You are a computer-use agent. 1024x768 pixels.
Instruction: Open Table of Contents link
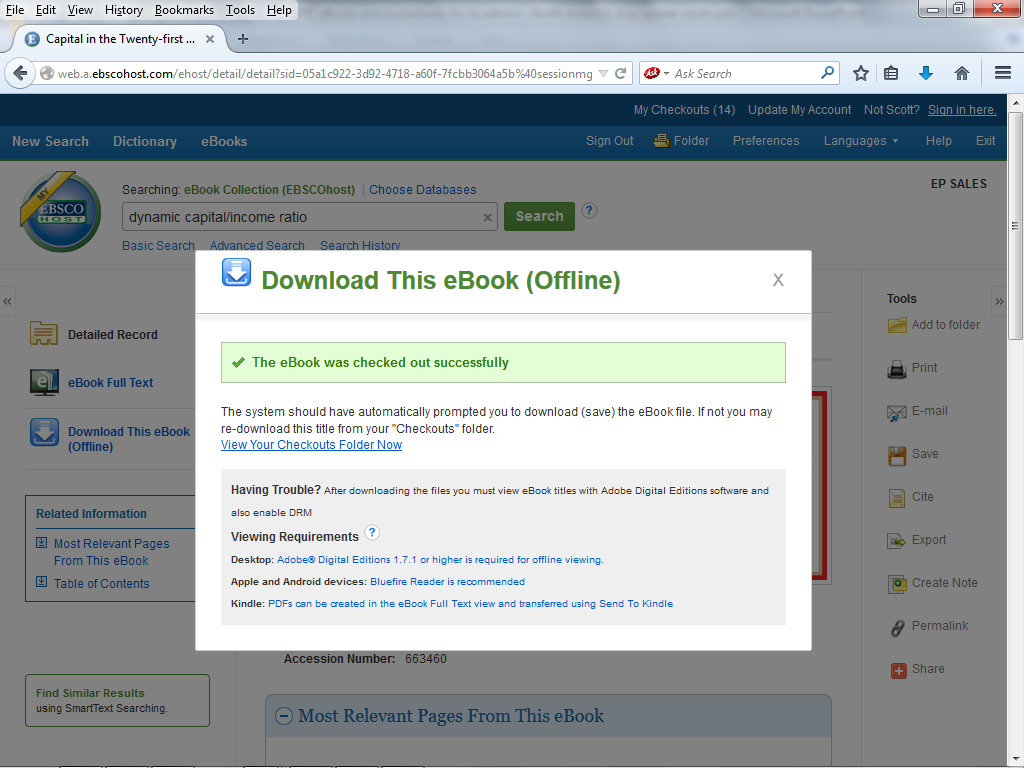101,584
